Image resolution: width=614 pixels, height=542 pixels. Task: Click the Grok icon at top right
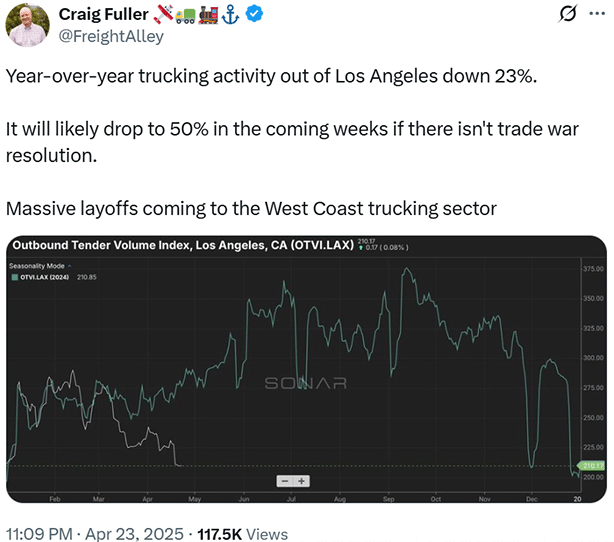tap(569, 15)
